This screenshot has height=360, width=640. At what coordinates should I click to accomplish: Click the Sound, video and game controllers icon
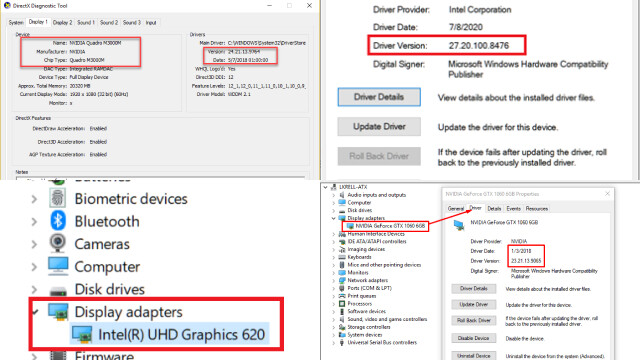[342, 319]
